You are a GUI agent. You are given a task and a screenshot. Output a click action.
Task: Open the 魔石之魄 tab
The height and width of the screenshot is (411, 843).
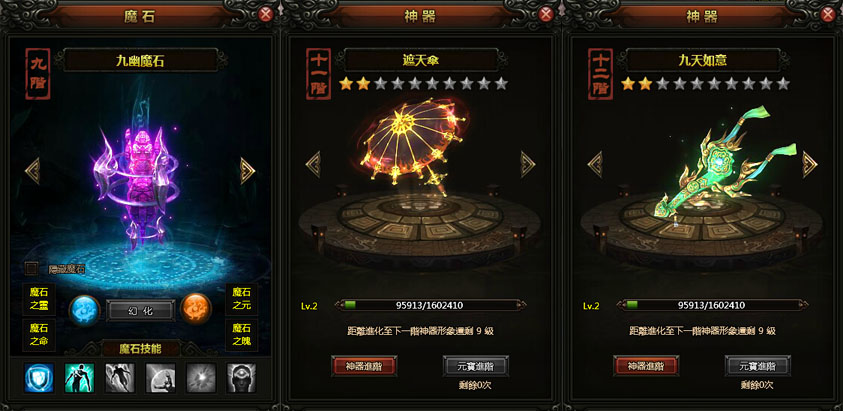coord(241,335)
